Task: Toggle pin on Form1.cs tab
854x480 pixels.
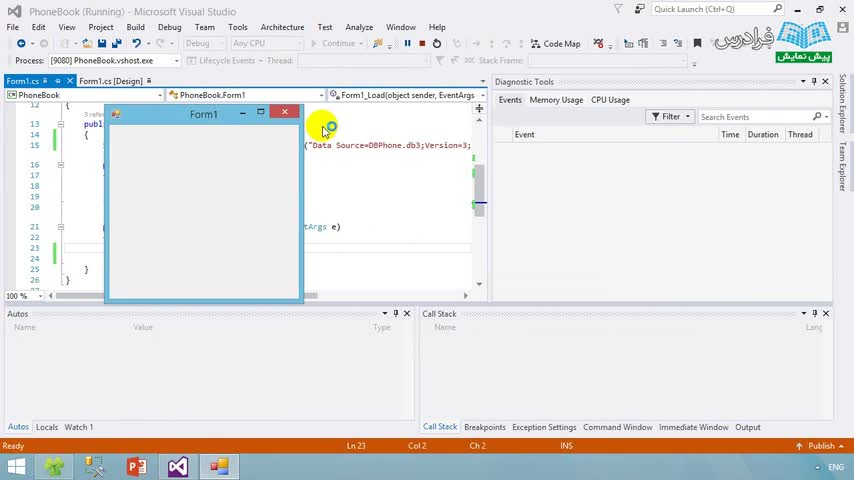Action: [x=57, y=81]
